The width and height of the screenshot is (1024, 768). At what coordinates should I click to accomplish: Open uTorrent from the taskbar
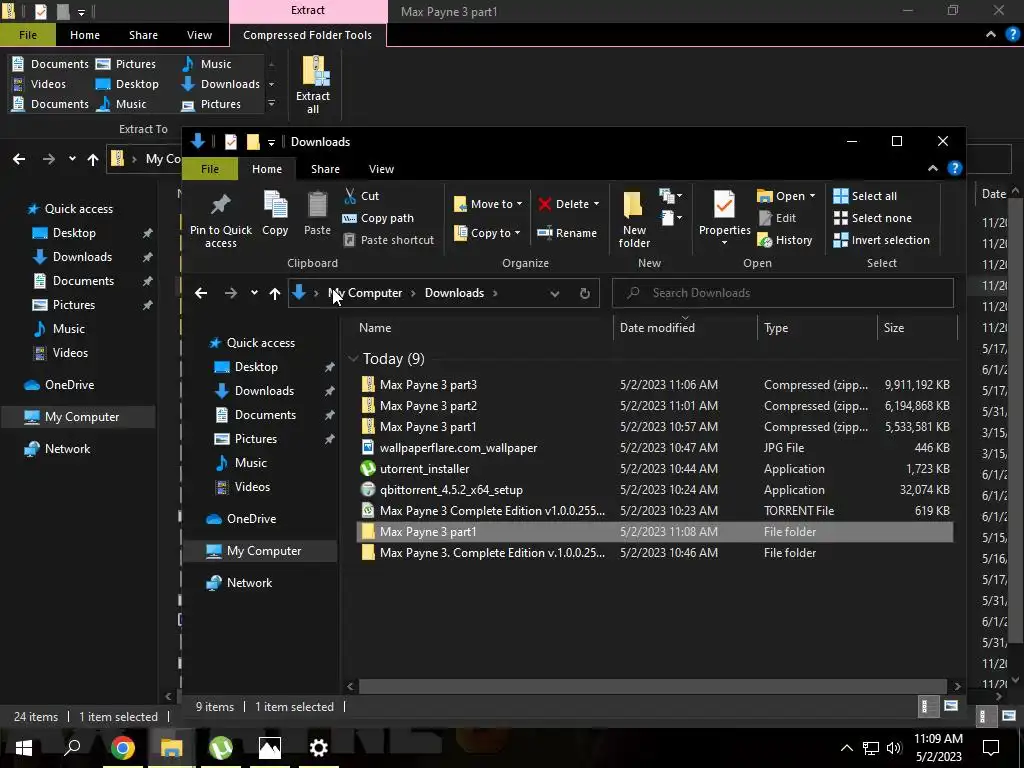[x=221, y=748]
